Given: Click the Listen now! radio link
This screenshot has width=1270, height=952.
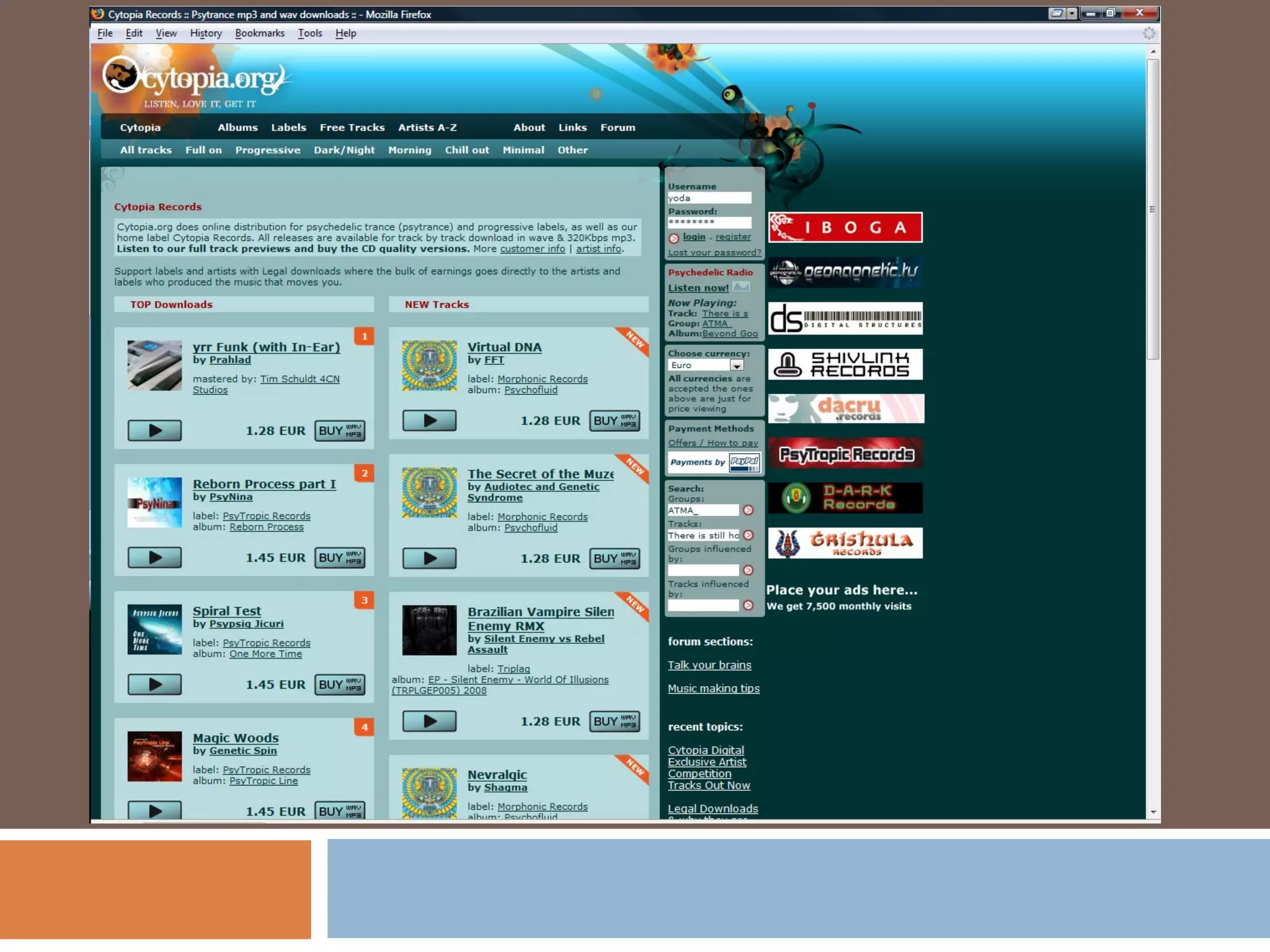Looking at the screenshot, I should pyautogui.click(x=698, y=288).
